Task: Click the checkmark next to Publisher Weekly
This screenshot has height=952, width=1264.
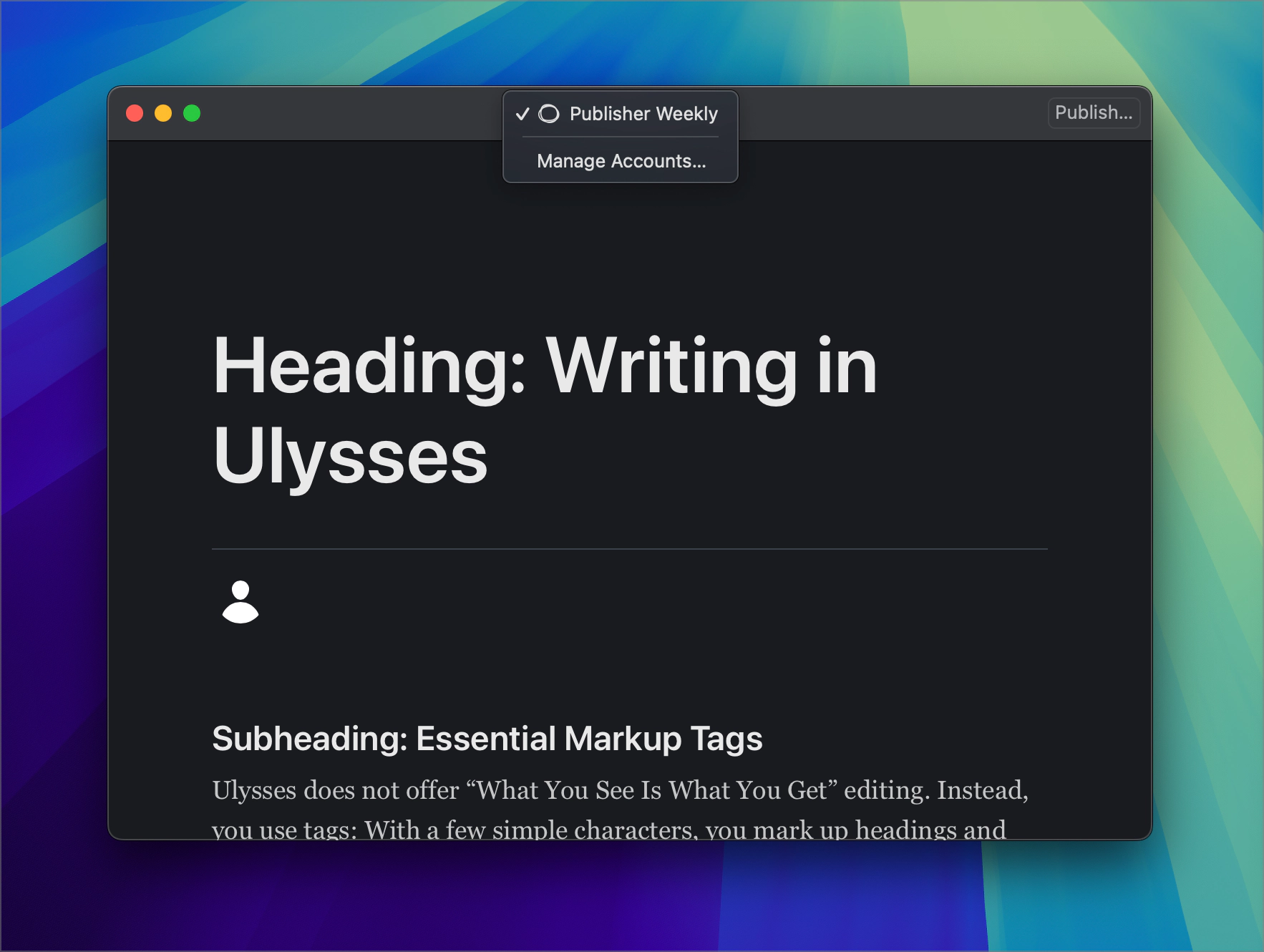Action: coord(522,114)
